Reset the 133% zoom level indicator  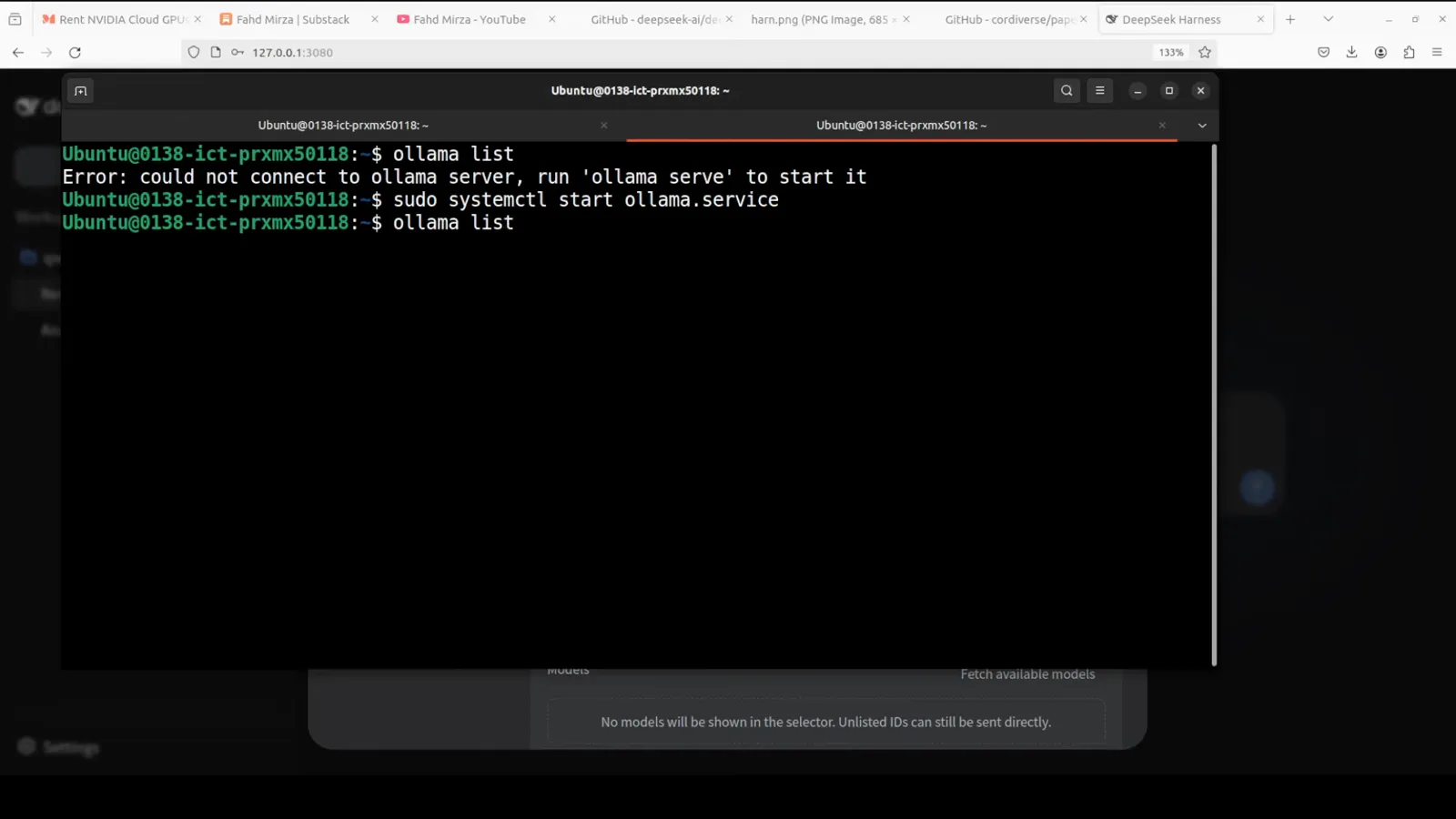click(1171, 53)
